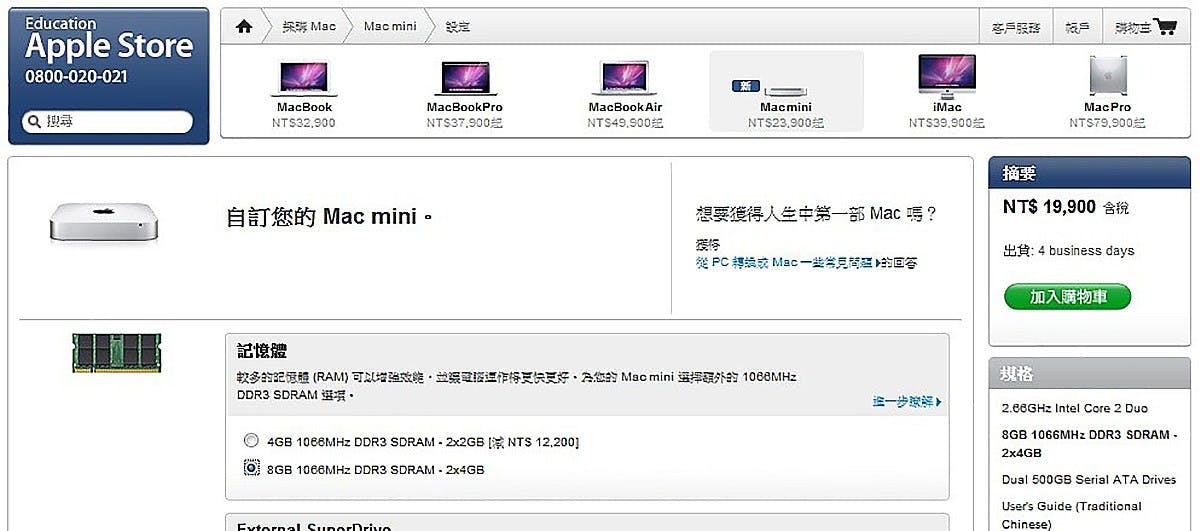This screenshot has height=531, width=1200.
Task: Open the 設定 breadcrumb item
Action: tap(458, 27)
